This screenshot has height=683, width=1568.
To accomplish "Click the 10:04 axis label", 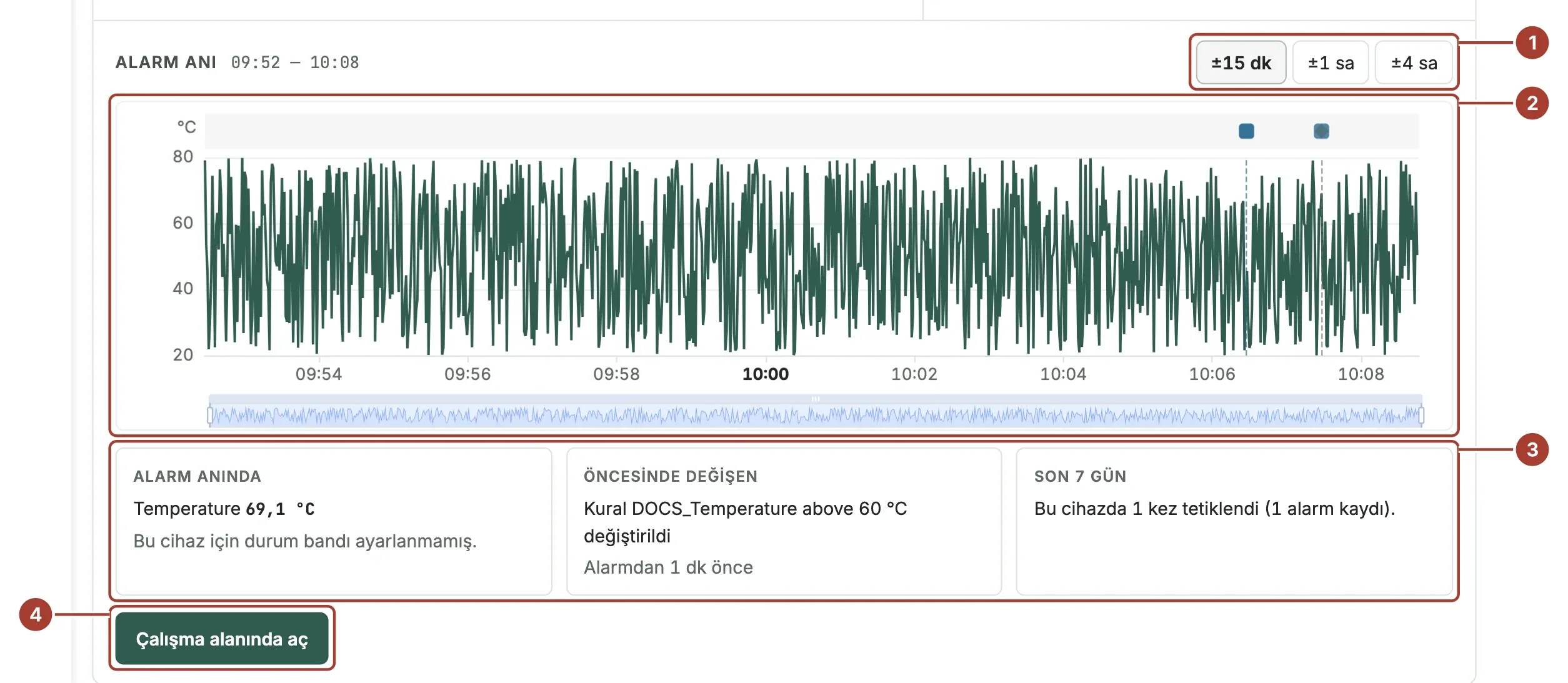I will point(1063,374).
